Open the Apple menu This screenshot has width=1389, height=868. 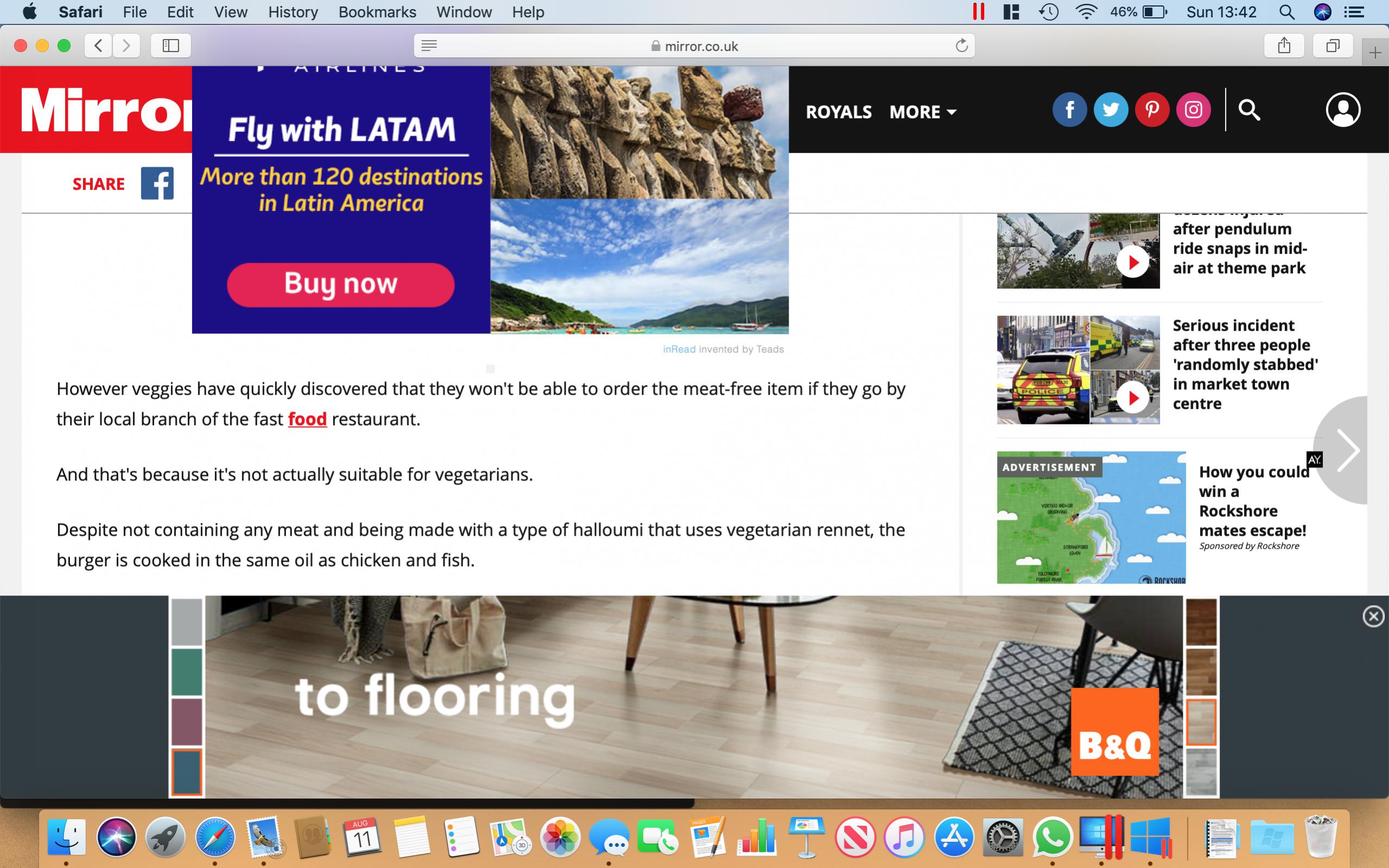click(29, 11)
